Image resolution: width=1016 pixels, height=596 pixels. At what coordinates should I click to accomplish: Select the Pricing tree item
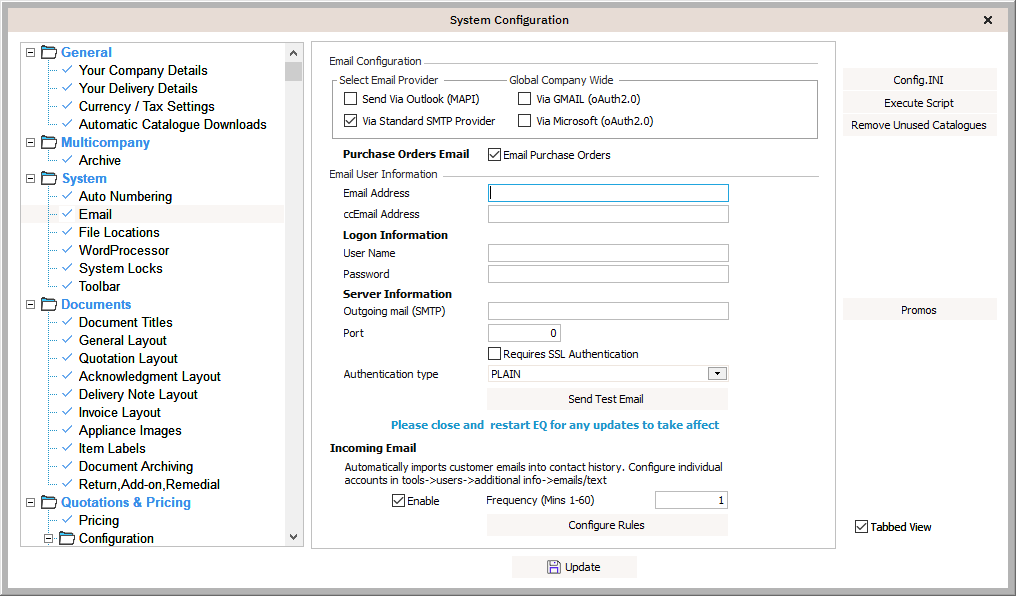pyautogui.click(x=99, y=520)
